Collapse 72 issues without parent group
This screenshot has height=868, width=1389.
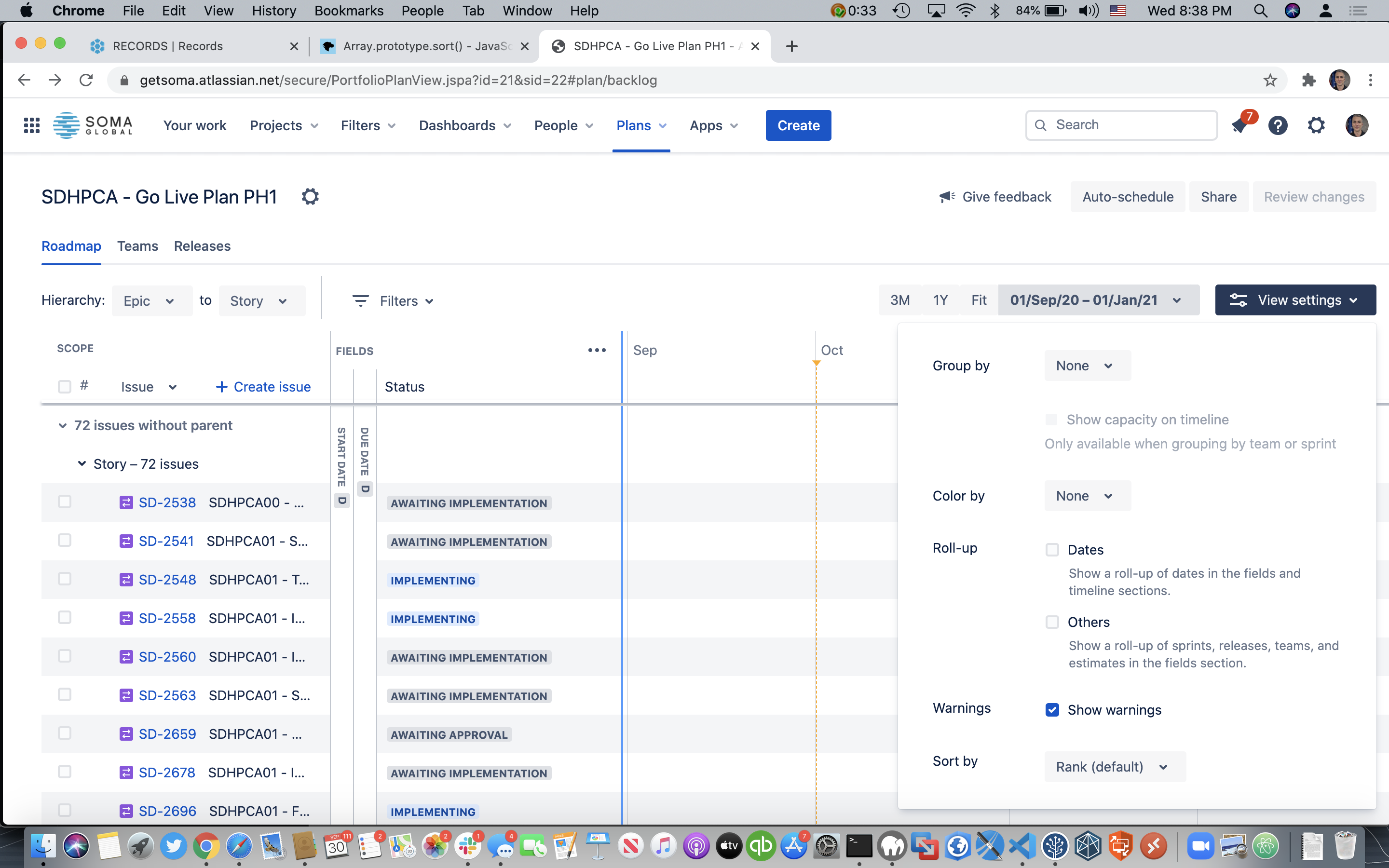(x=63, y=426)
